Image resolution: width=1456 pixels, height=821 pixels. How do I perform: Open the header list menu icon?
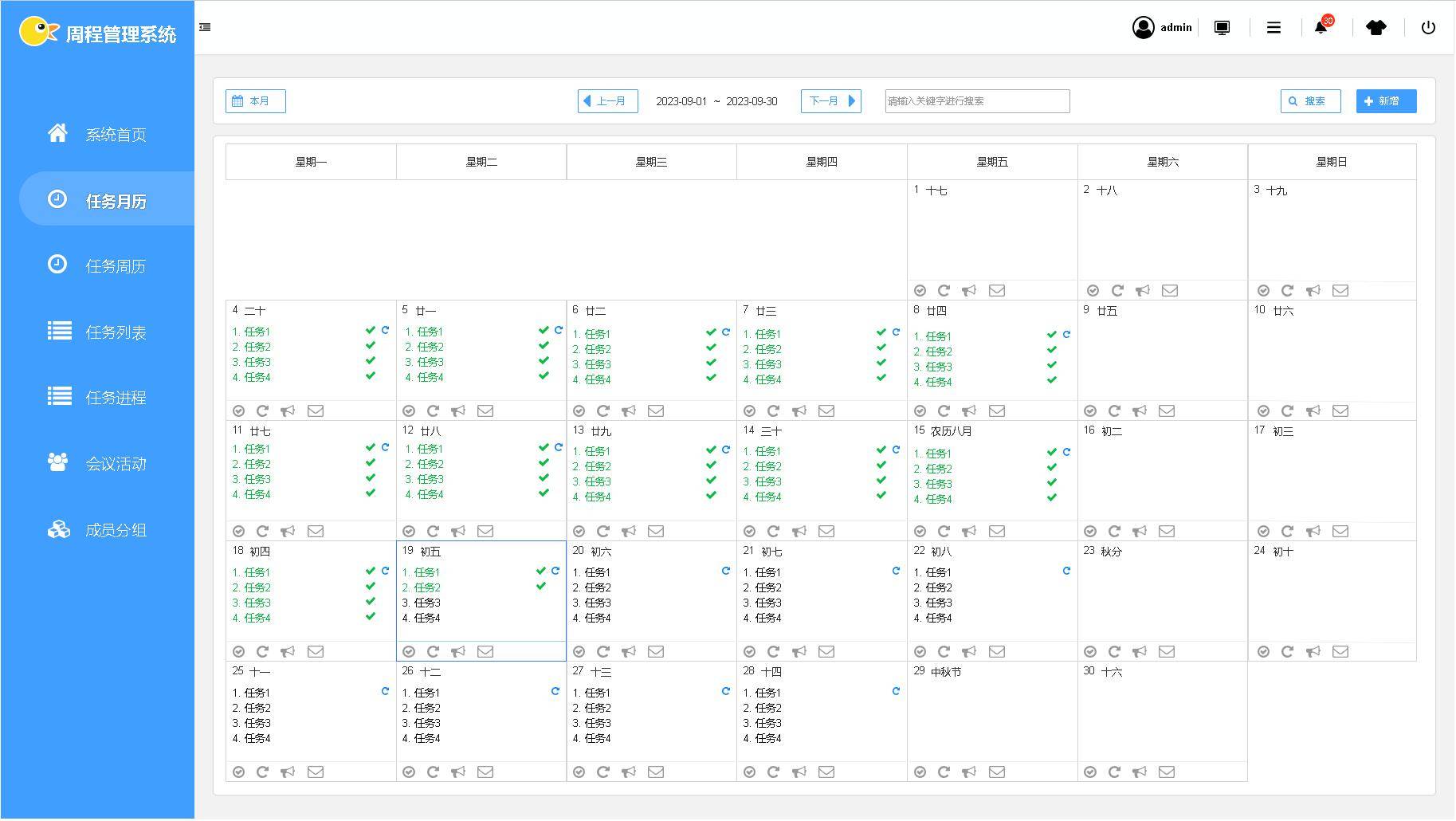pyautogui.click(x=1274, y=28)
